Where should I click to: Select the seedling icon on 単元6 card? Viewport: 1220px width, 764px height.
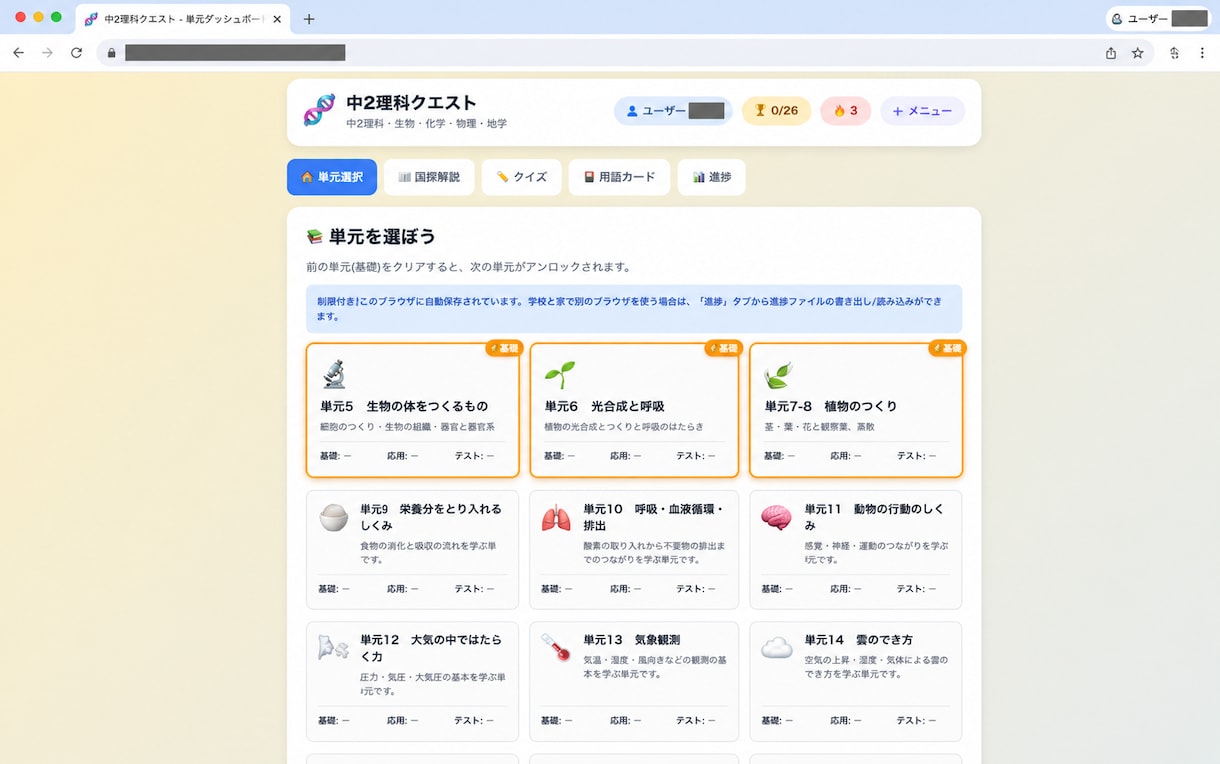[559, 374]
